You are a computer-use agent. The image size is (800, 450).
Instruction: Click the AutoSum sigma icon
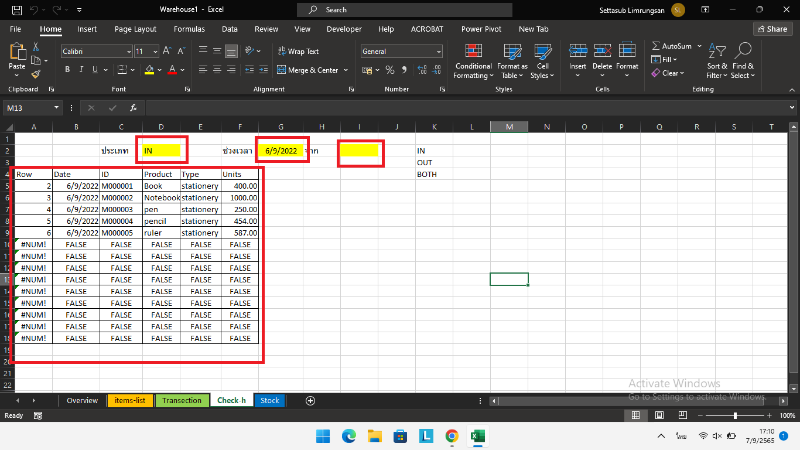656,46
